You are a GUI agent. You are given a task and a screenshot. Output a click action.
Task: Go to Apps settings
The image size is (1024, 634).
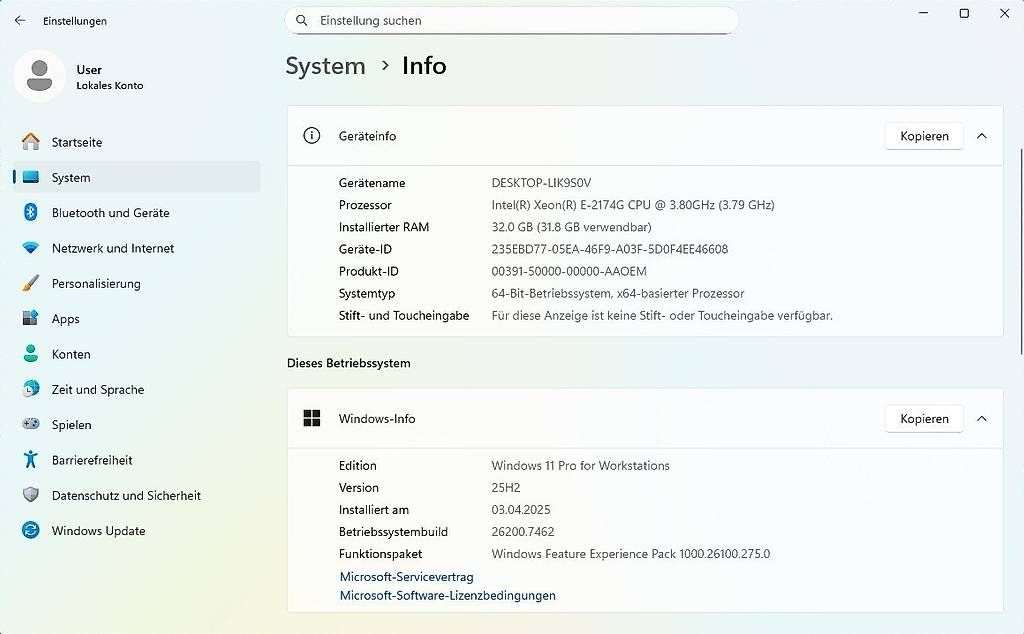(x=65, y=318)
